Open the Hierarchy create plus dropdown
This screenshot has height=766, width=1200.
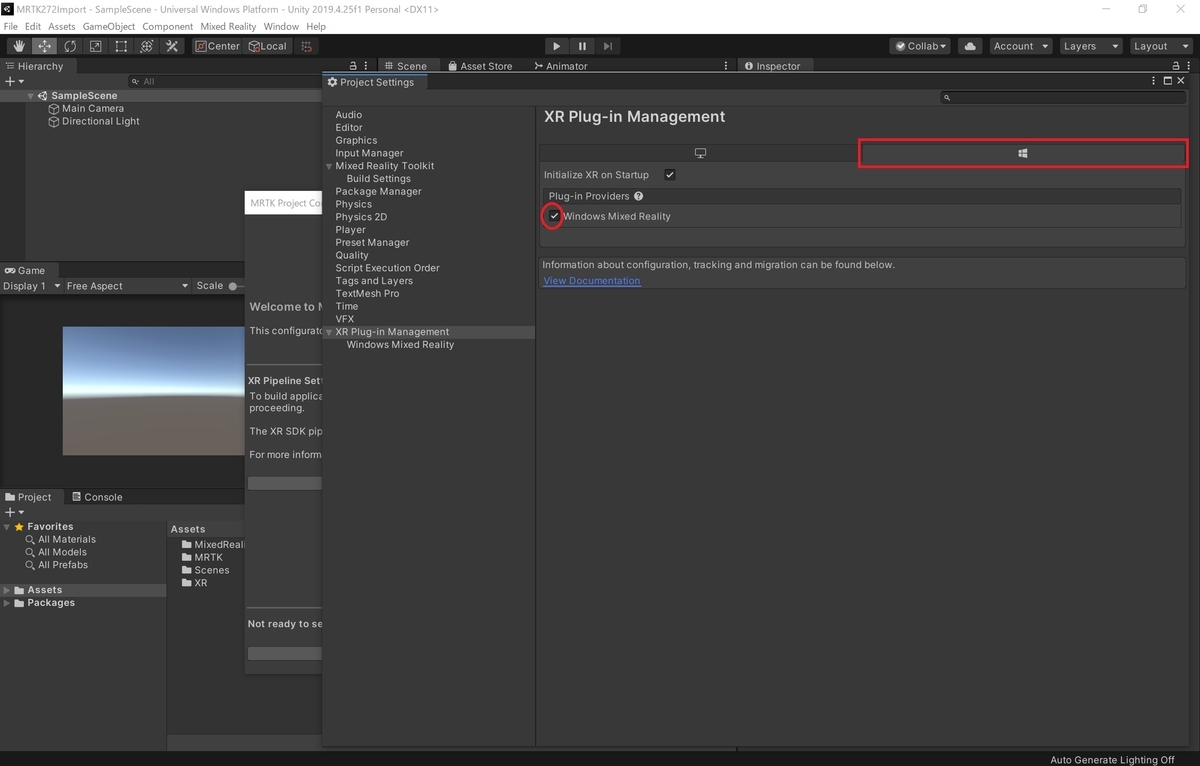tap(14, 81)
